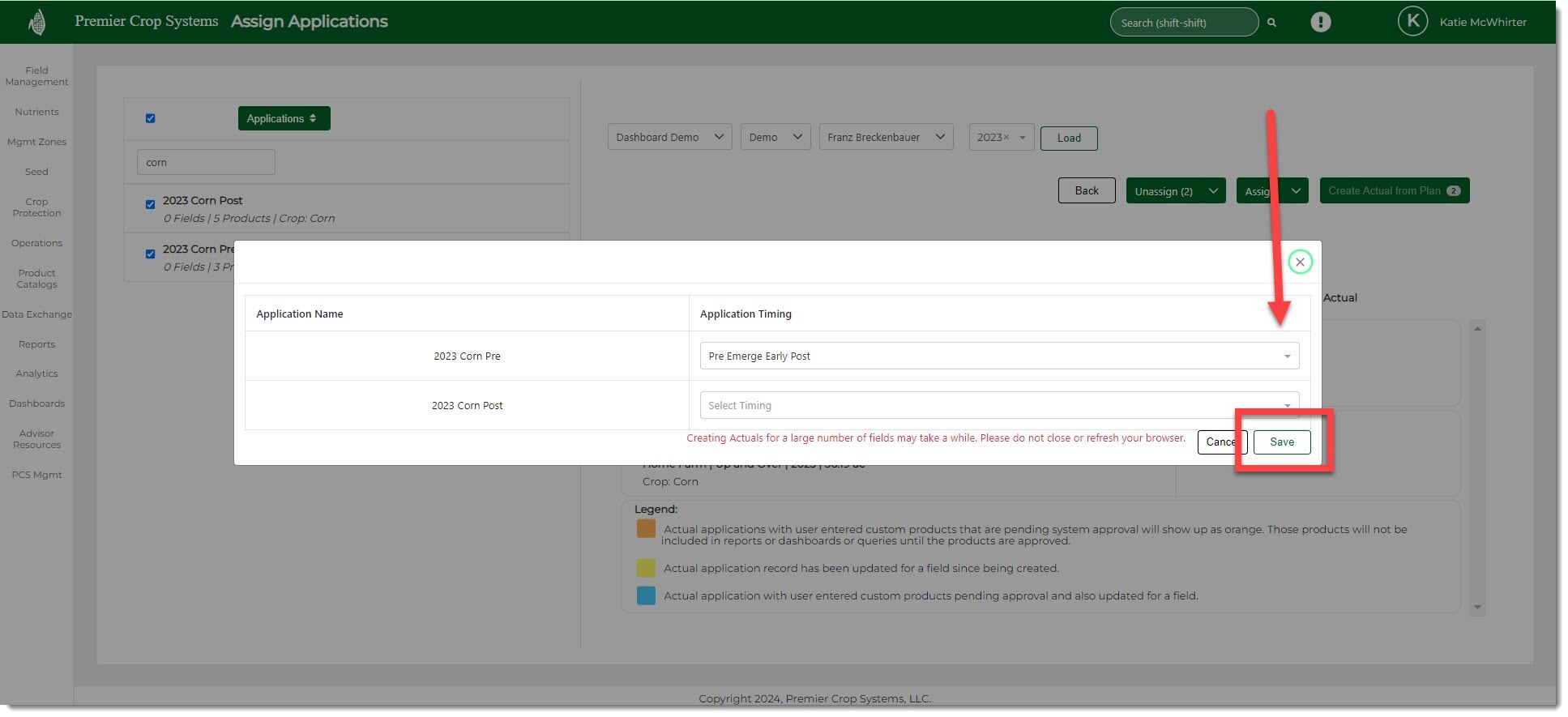Viewport: 1568px width, 717px height.
Task: Open the Franz Breckenbauer grower dropdown
Action: 885,138
